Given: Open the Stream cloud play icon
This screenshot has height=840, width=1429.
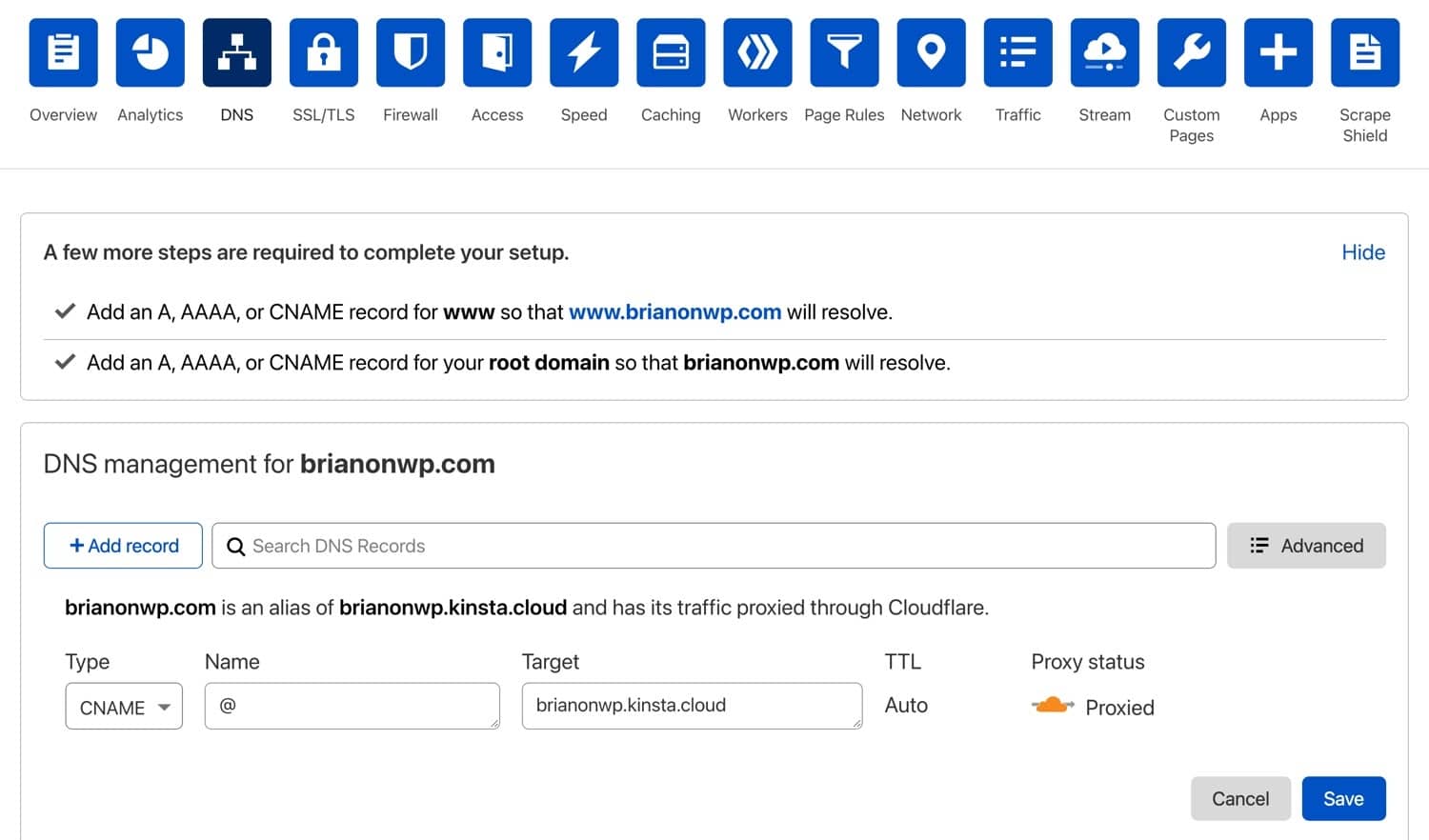Looking at the screenshot, I should 1104,52.
